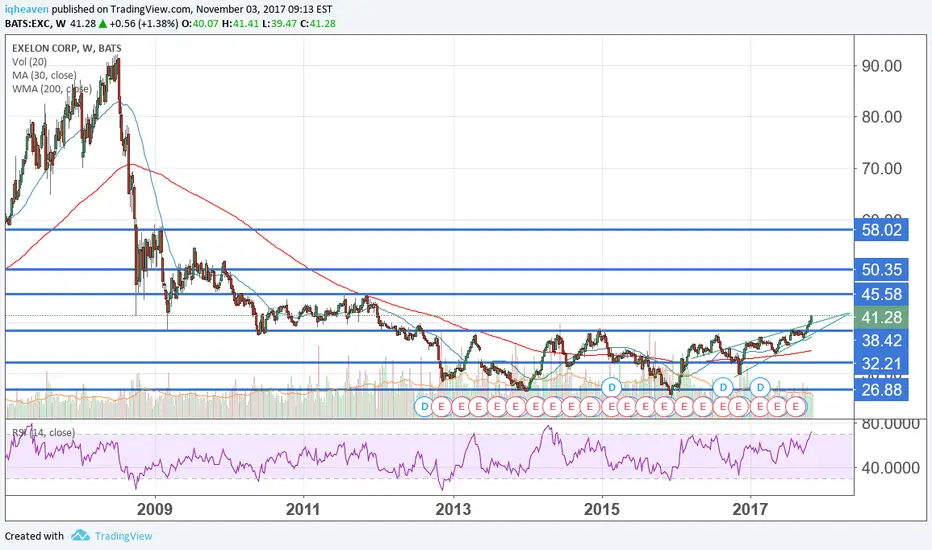Click the Created with footer text

coord(34,536)
